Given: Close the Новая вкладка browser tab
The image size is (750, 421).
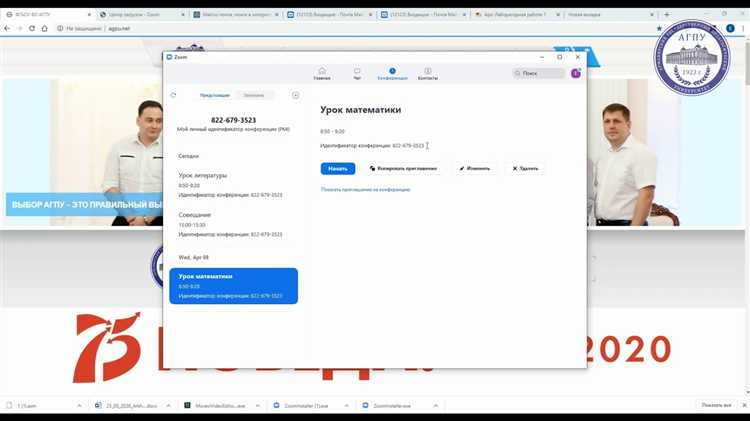Looking at the screenshot, I should [651, 15].
